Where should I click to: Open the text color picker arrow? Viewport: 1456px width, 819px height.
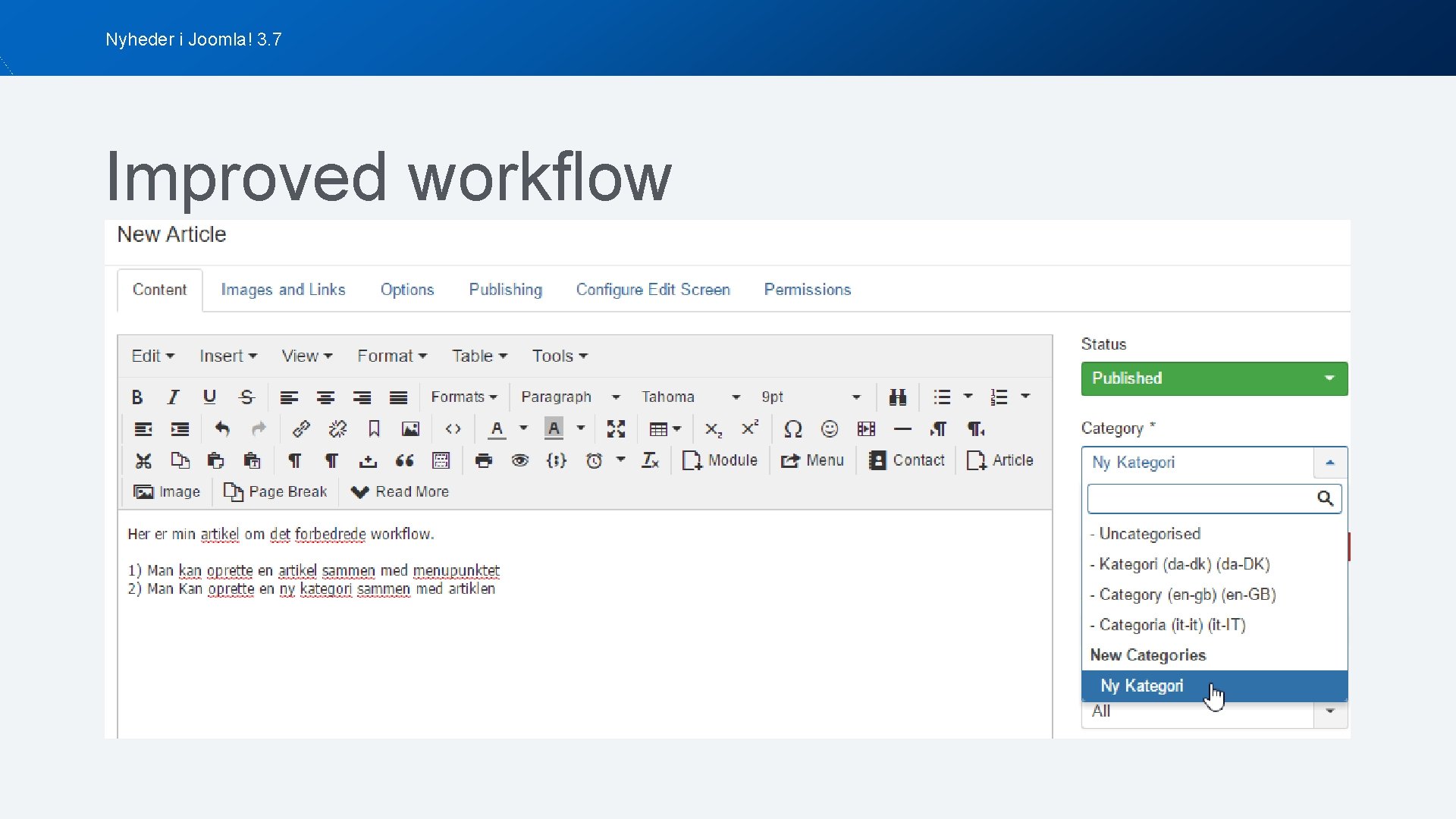click(x=523, y=429)
